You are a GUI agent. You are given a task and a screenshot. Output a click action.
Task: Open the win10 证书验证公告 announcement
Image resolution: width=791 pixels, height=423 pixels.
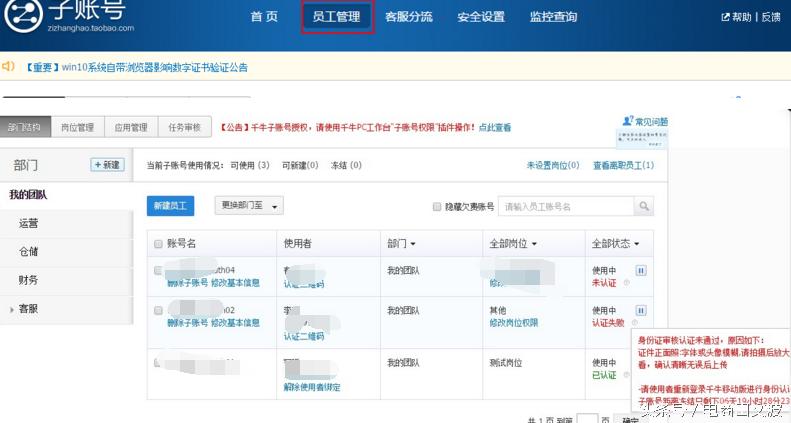[137, 67]
